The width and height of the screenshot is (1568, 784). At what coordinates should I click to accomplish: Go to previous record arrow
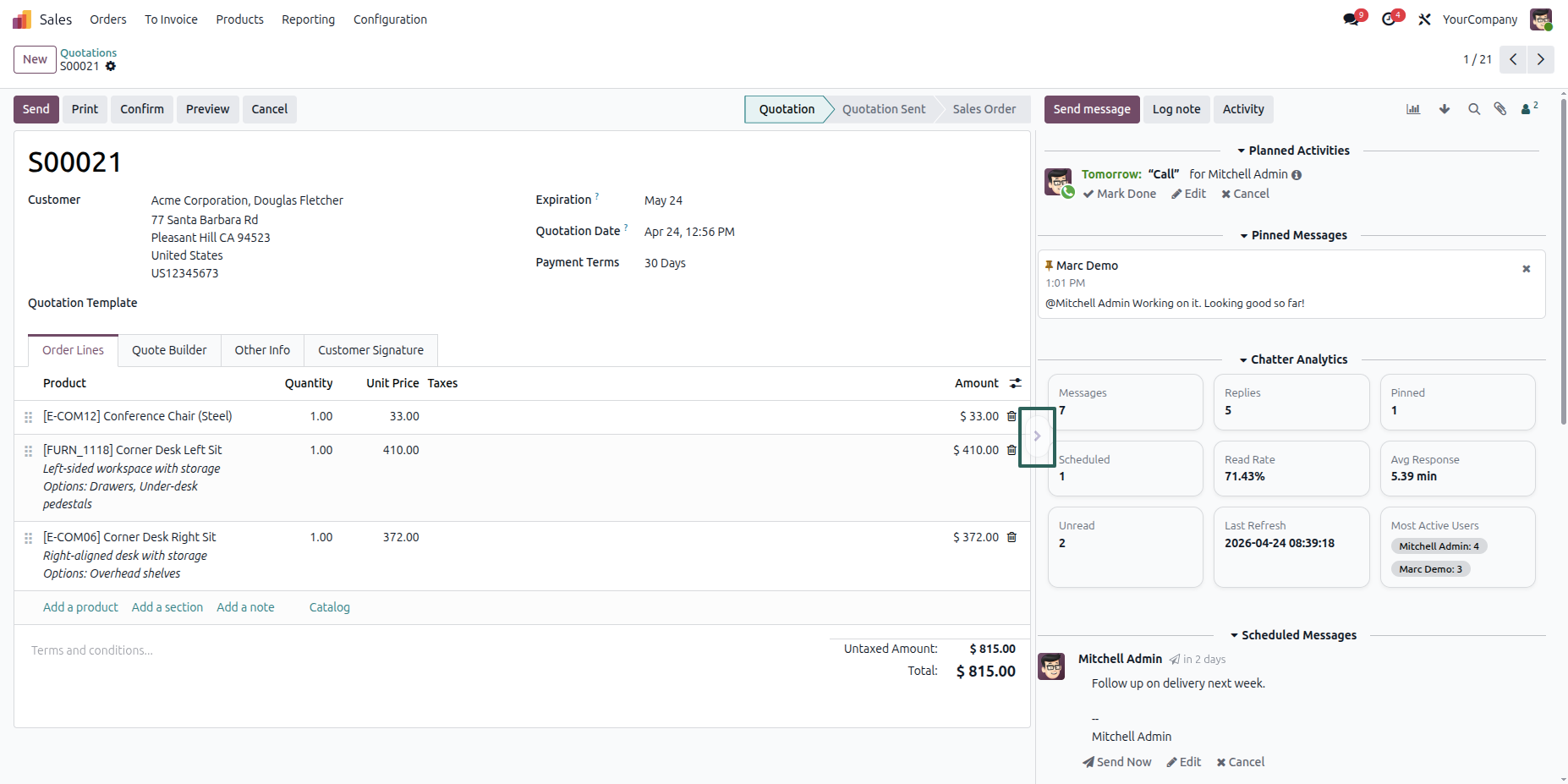point(1513,59)
